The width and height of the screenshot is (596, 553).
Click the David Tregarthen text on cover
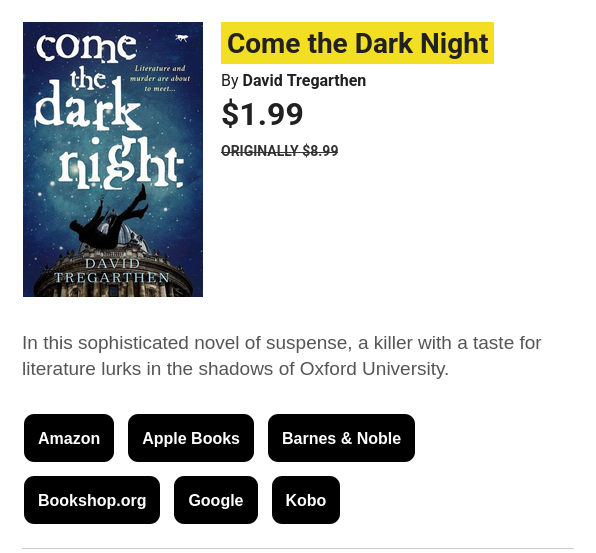[x=112, y=270]
